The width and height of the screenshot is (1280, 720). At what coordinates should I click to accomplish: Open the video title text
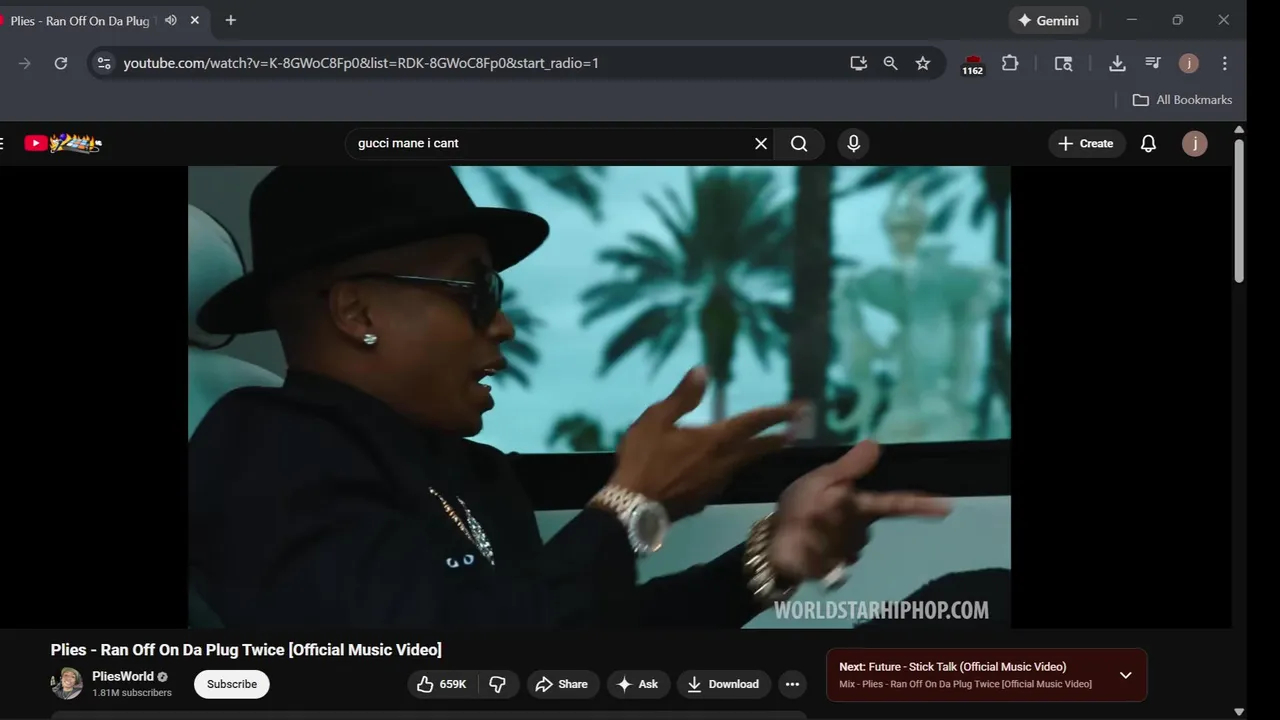click(x=246, y=650)
